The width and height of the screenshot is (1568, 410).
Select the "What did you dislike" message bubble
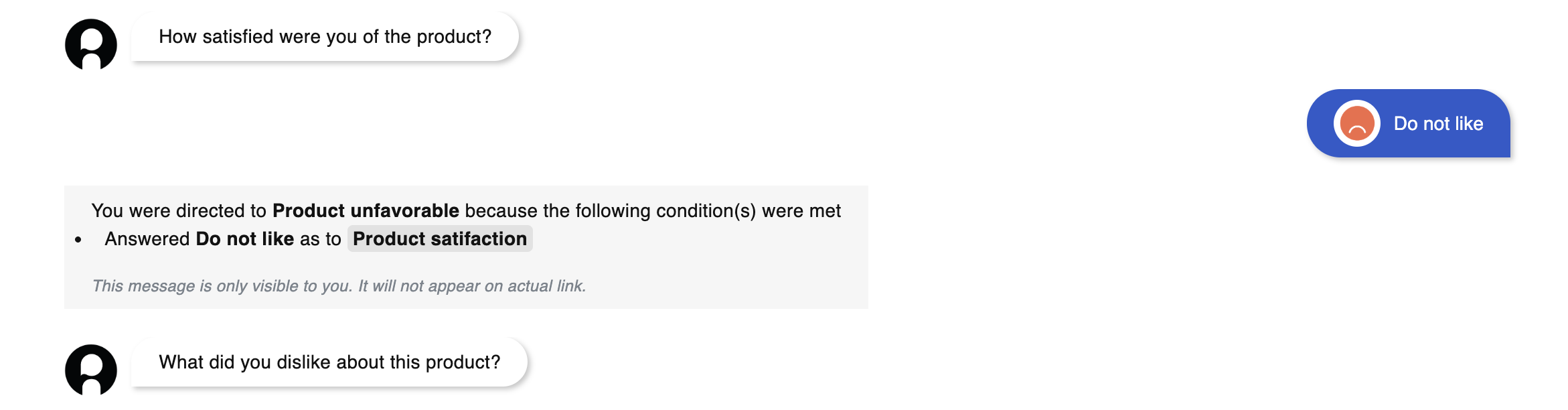329,362
